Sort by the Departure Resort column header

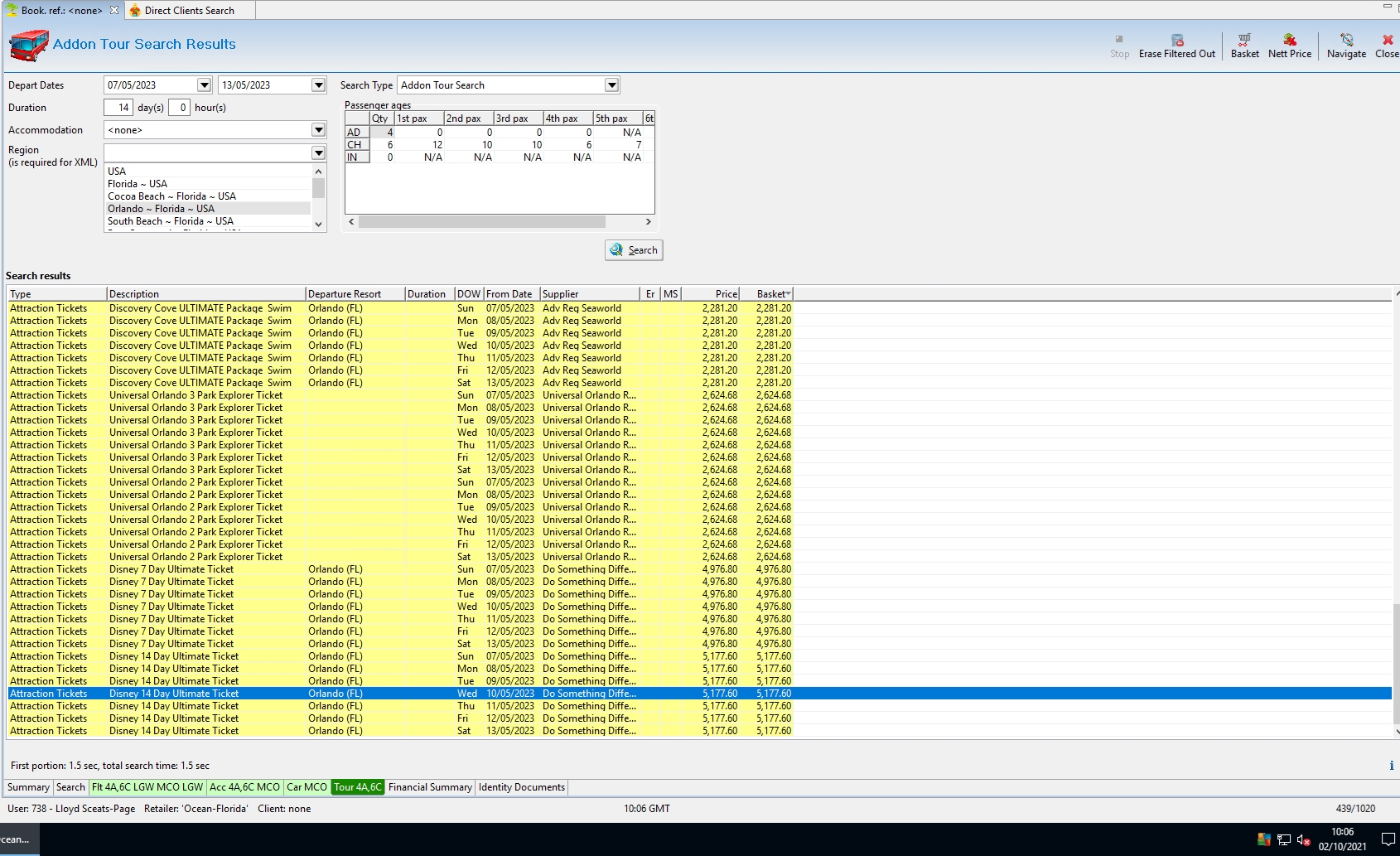[x=355, y=294]
